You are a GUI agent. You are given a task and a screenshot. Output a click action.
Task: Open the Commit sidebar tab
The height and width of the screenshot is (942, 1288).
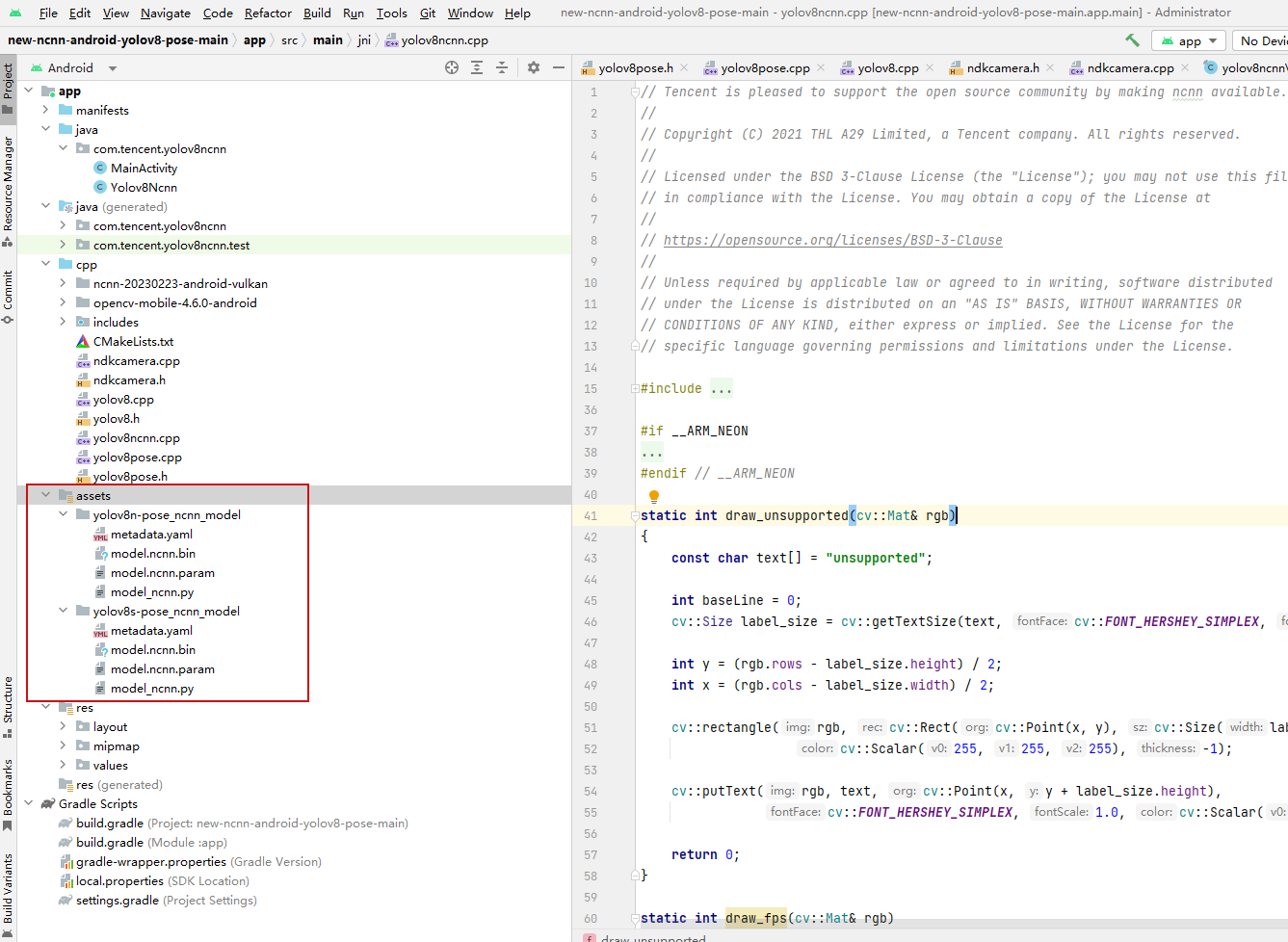coord(8,297)
